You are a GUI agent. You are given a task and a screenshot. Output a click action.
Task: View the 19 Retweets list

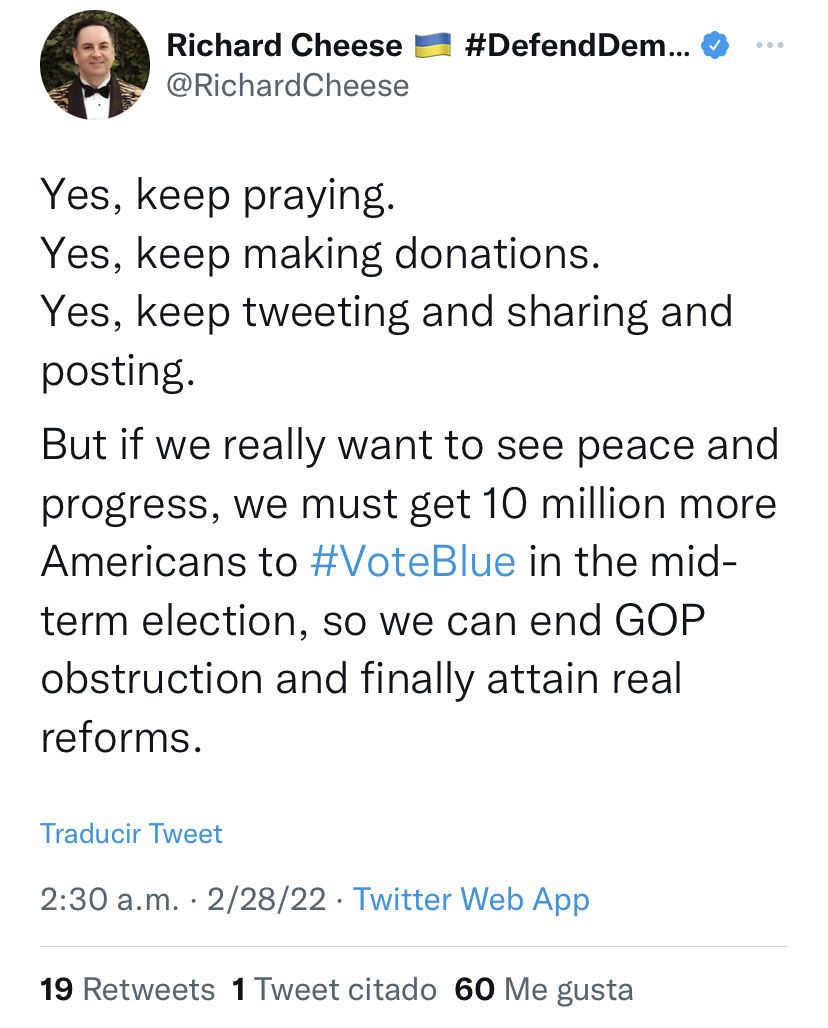127,989
